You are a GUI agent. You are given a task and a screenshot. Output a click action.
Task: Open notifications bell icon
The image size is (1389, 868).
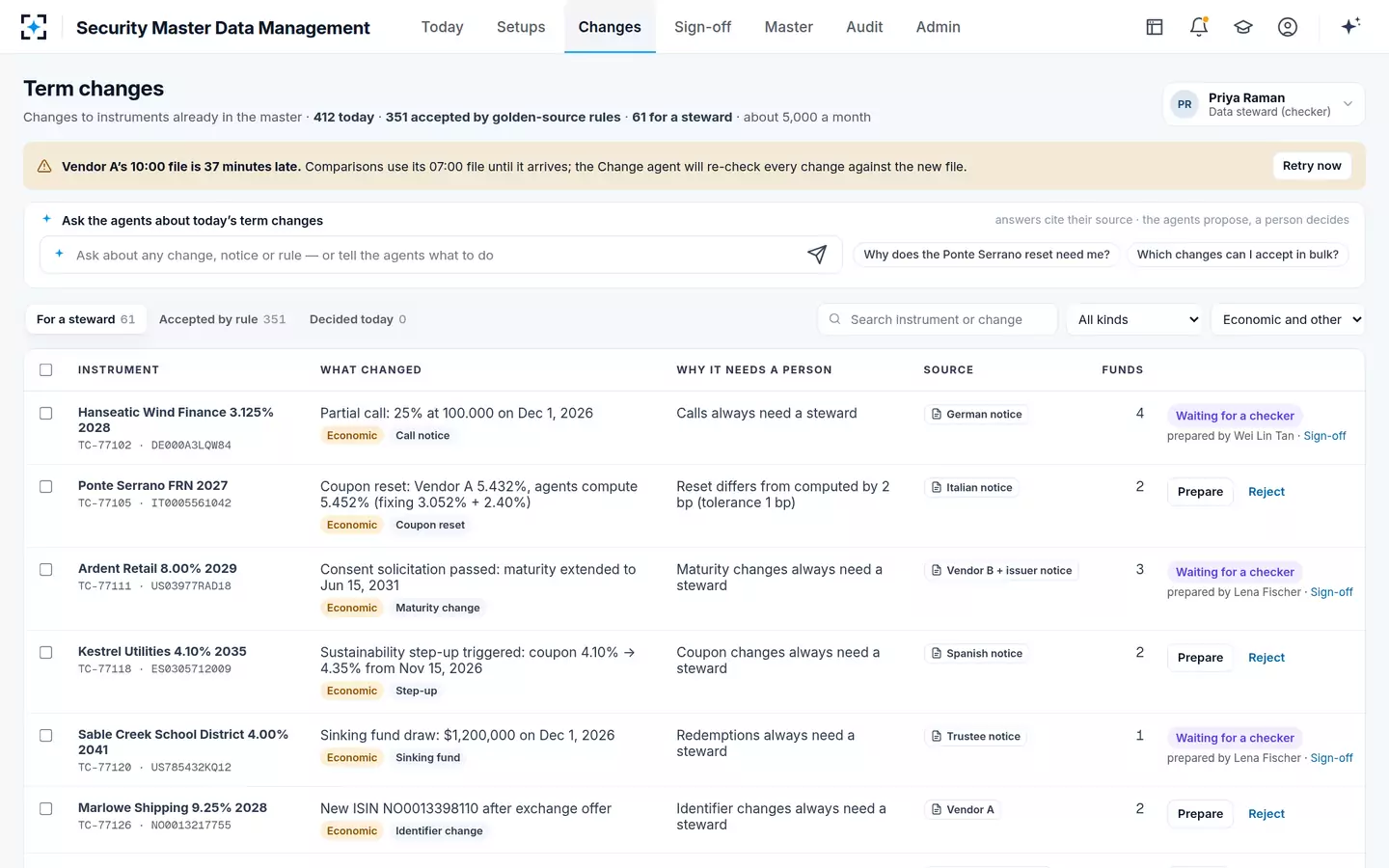coord(1199,27)
